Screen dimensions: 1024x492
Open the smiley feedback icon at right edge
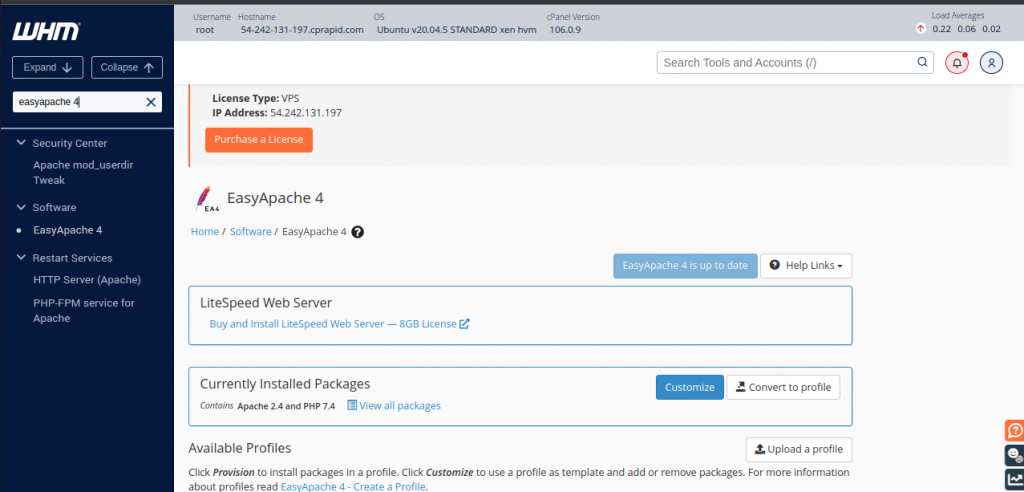coord(1014,455)
